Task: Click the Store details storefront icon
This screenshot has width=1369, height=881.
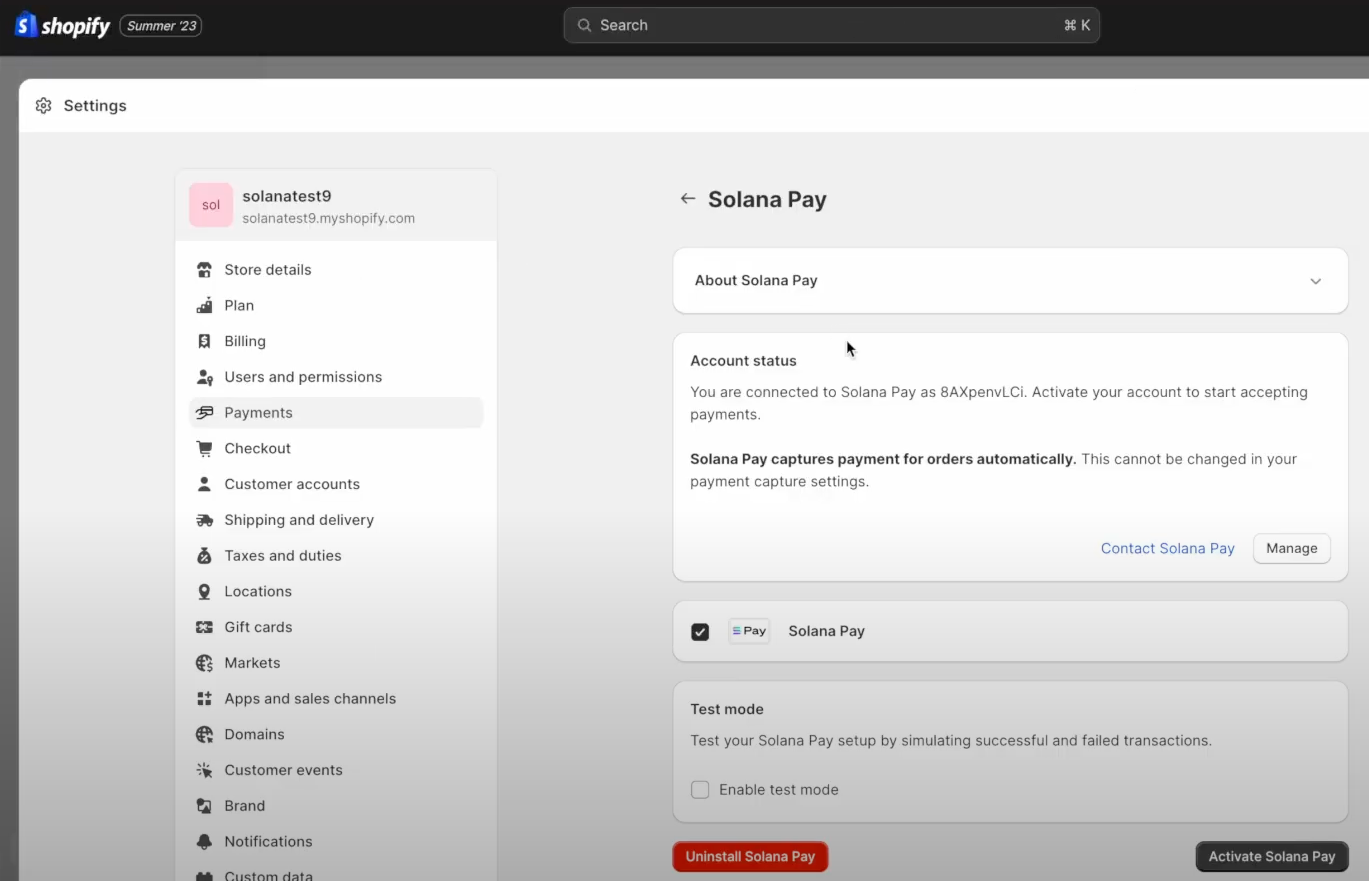Action: click(205, 270)
